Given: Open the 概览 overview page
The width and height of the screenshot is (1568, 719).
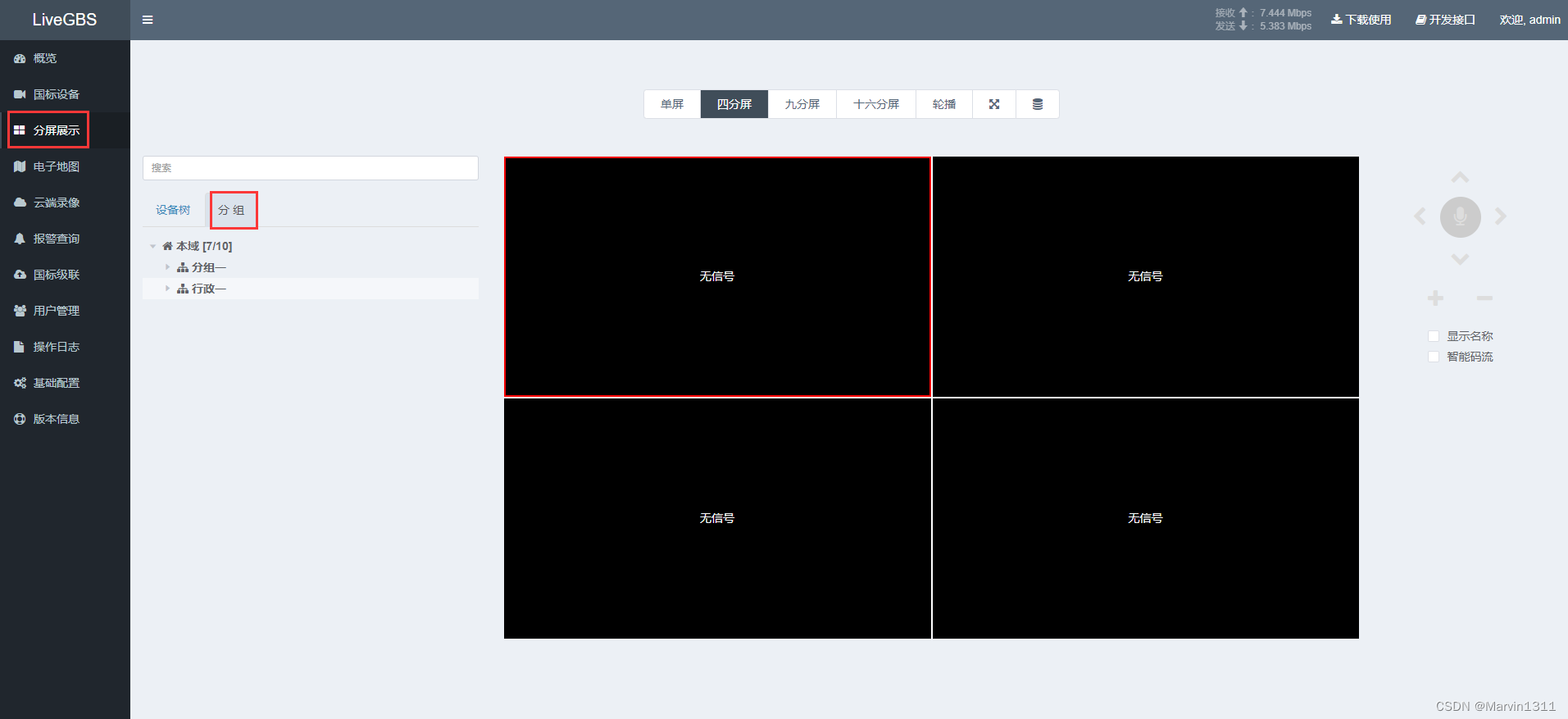Looking at the screenshot, I should click(x=65, y=58).
